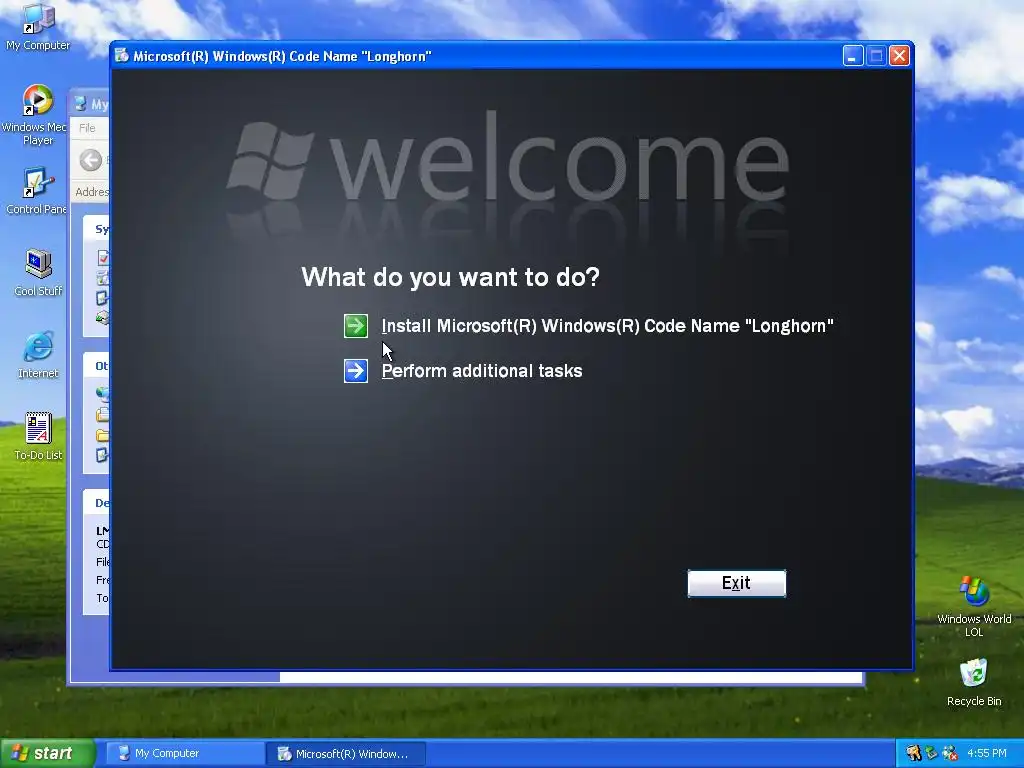Open the My Computer desktop icon
This screenshot has width=1024, height=768.
tap(38, 27)
